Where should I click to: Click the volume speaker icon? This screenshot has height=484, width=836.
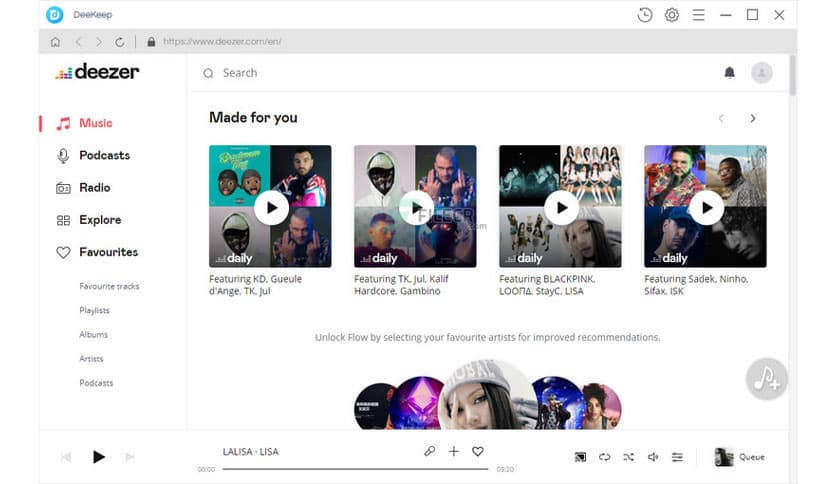tap(653, 457)
